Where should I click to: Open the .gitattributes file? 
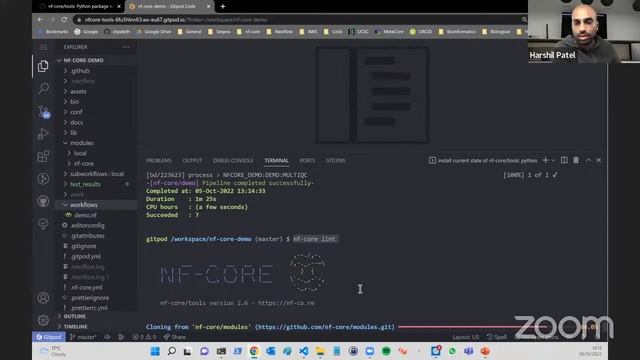tap(96, 236)
